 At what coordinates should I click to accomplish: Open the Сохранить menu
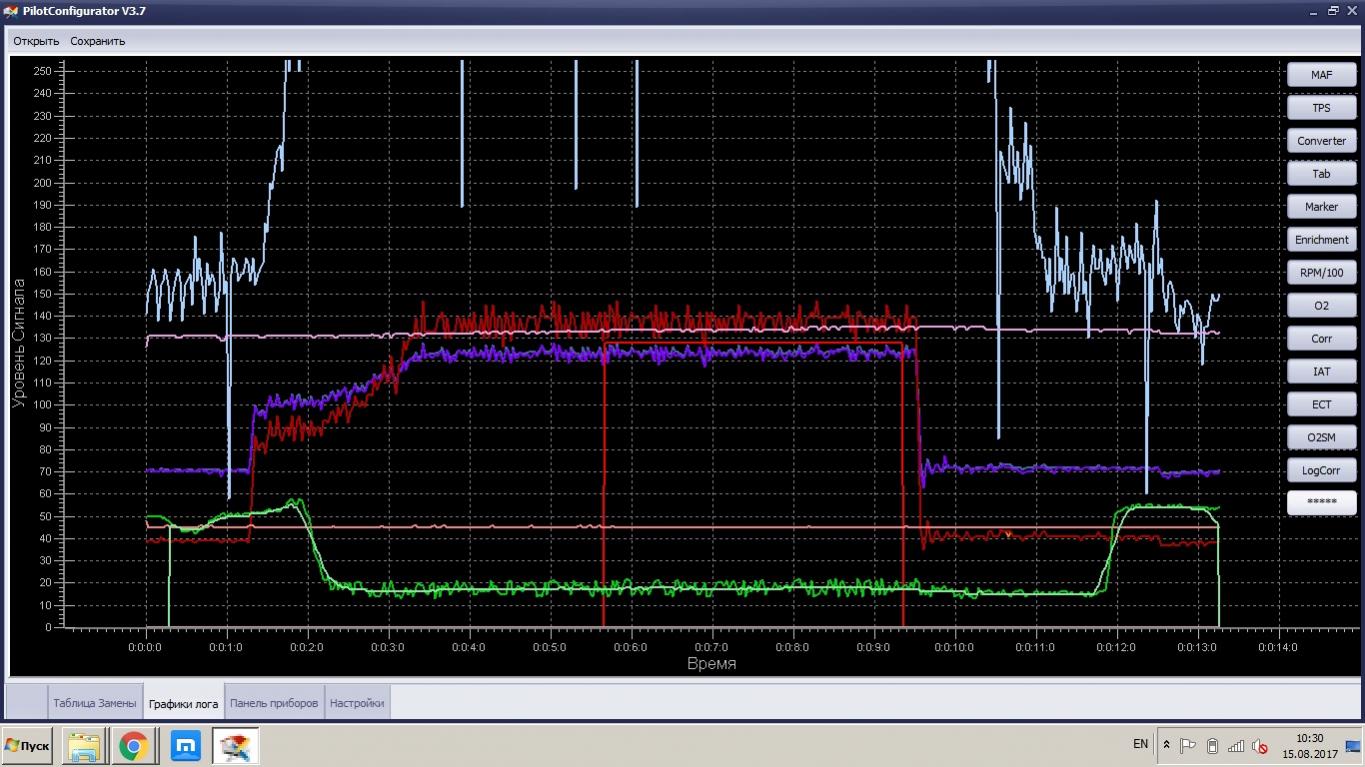[98, 41]
